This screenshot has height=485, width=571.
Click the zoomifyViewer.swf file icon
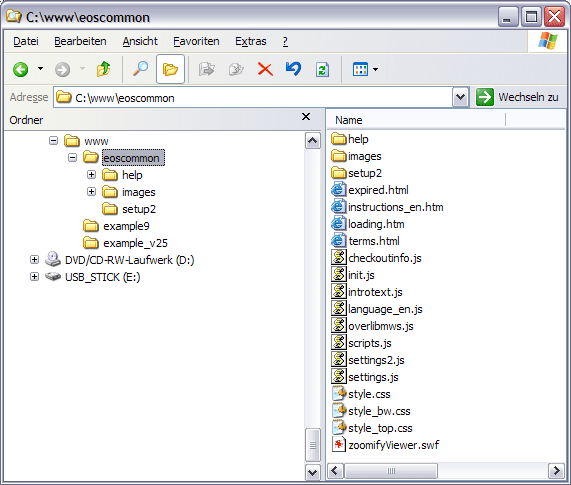[339, 445]
